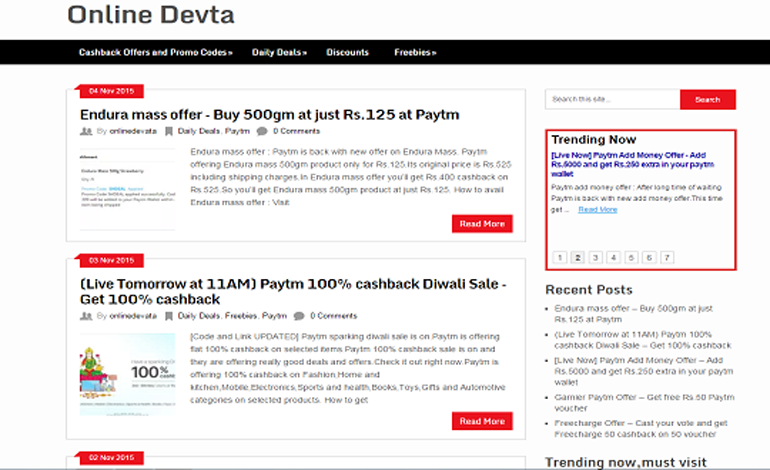Click comment bubble icon on Diwali post
The width and height of the screenshot is (770, 470).
coord(299,316)
